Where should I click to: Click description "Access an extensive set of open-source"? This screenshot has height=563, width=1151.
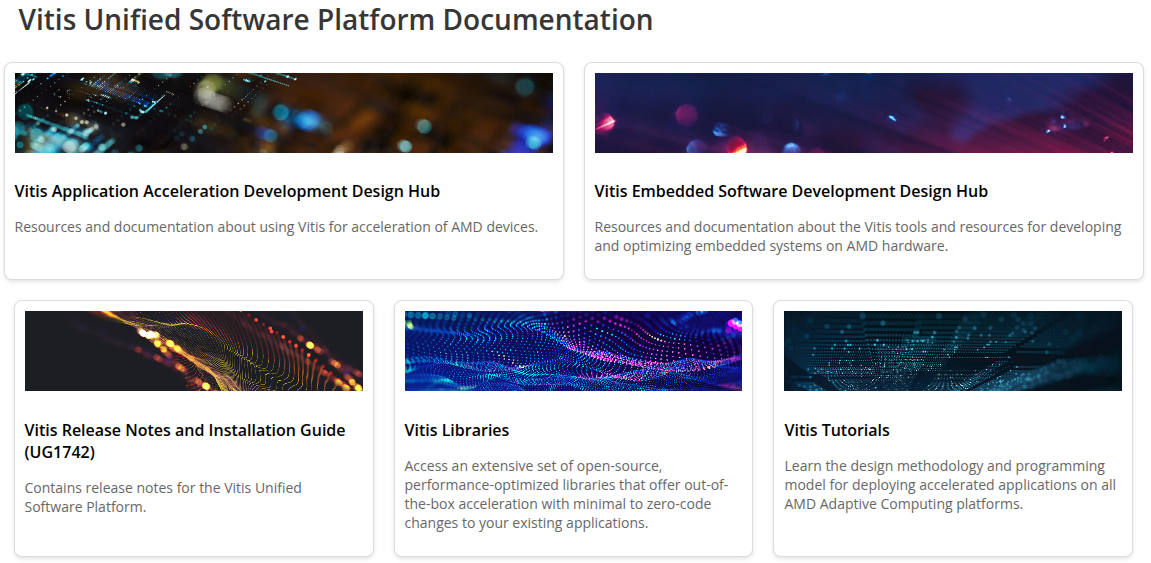(x=566, y=495)
